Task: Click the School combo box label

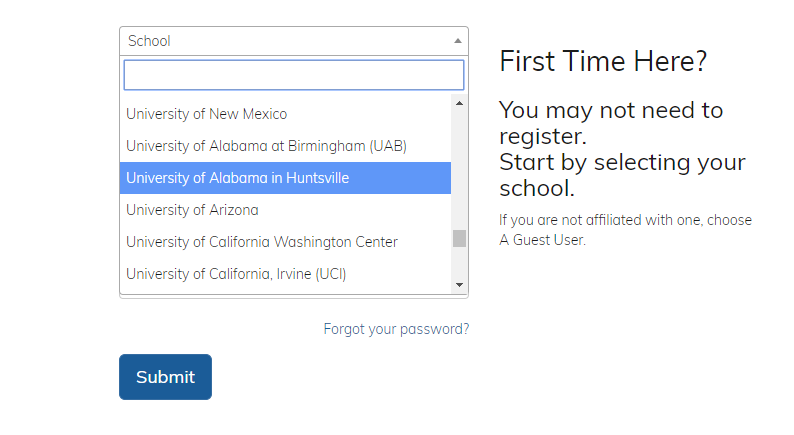Action: pos(149,41)
